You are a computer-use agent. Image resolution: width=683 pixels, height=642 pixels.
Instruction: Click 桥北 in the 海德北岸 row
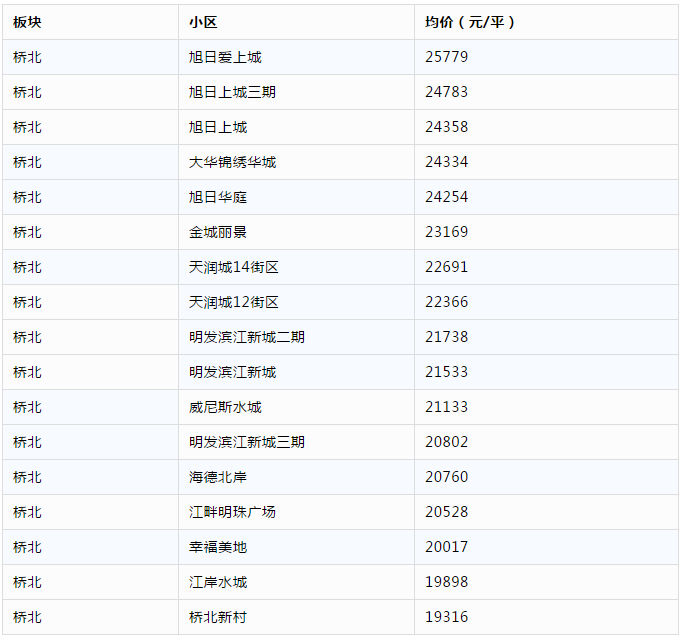tap(27, 477)
